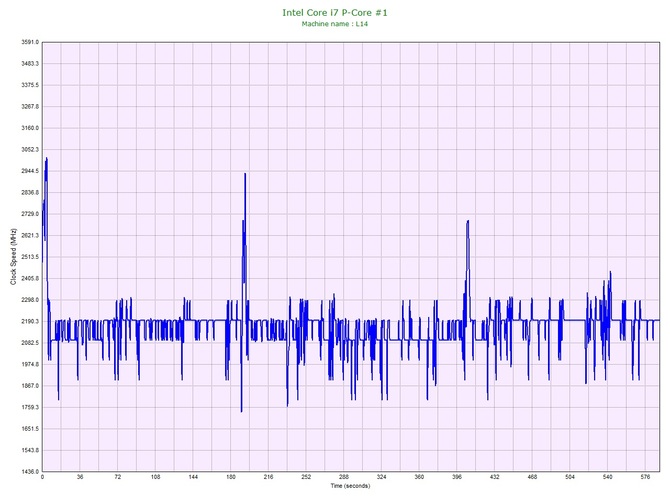Click the 2944.5 y-axis label
The width and height of the screenshot is (670, 503).
(x=30, y=171)
